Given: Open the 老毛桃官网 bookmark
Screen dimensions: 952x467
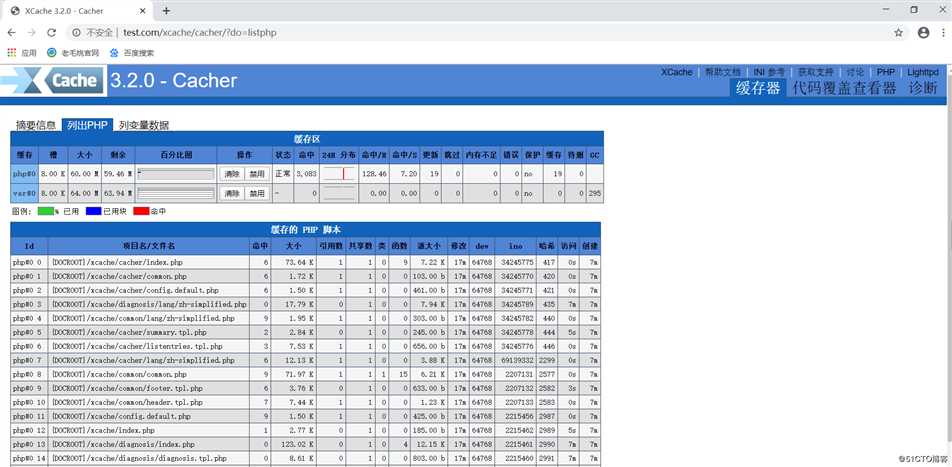Looking at the screenshot, I should coord(73,53).
